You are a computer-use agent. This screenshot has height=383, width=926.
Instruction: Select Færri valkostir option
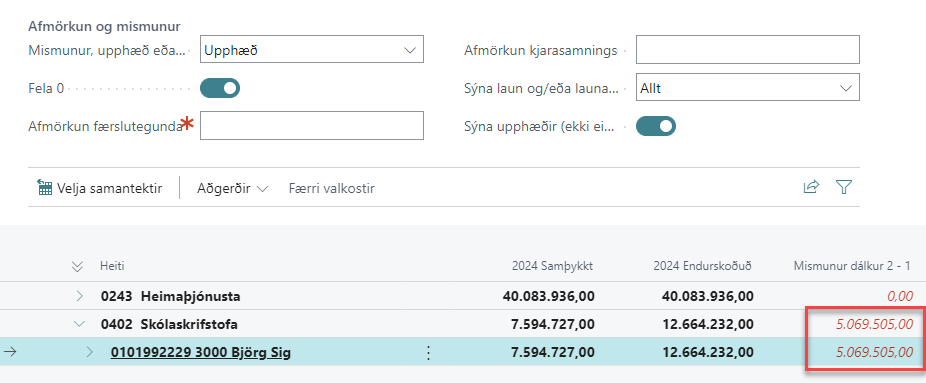click(x=331, y=189)
